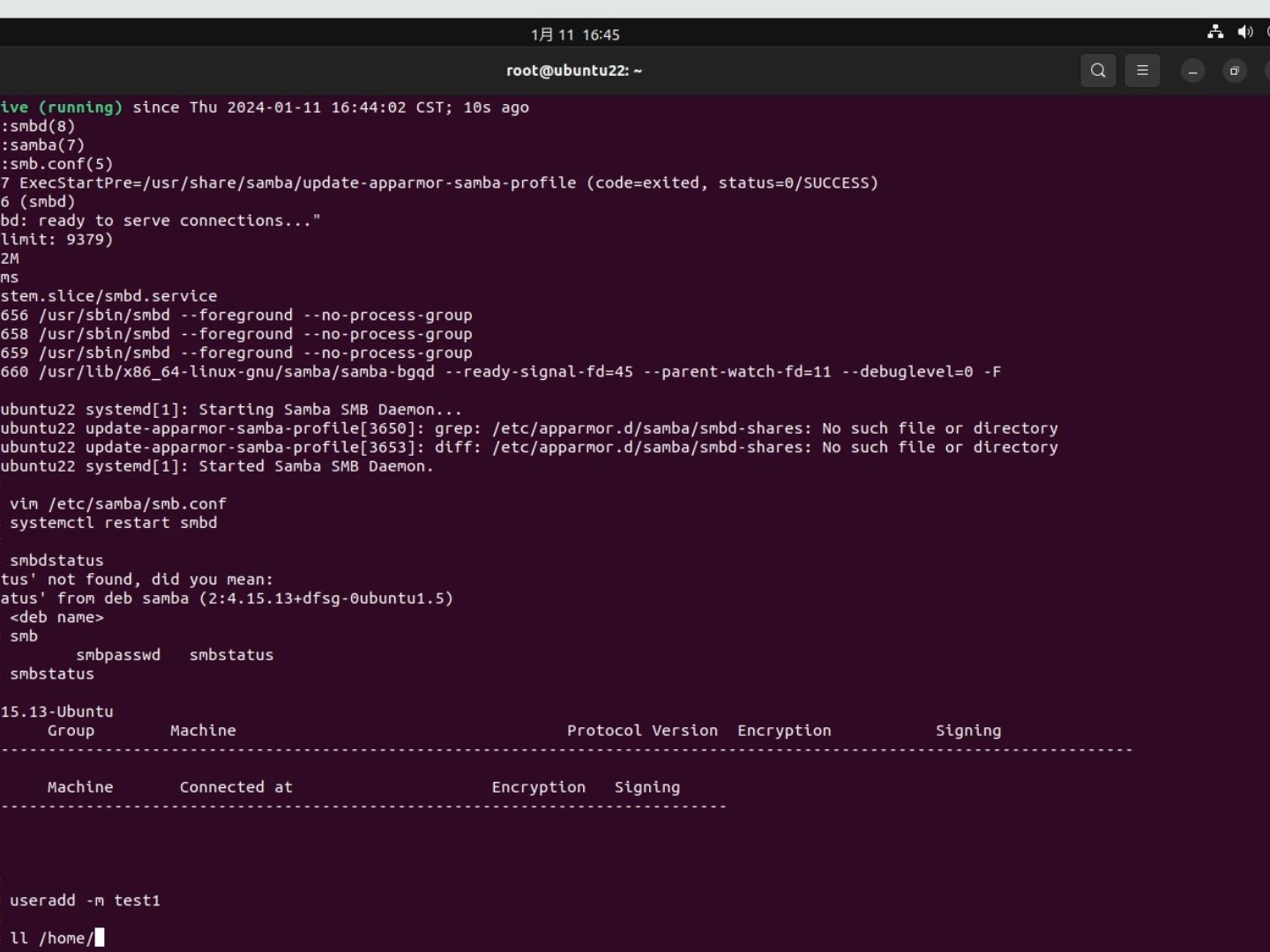1270x952 pixels.
Task: Click the cursor after 'll /home/'
Action: point(100,938)
